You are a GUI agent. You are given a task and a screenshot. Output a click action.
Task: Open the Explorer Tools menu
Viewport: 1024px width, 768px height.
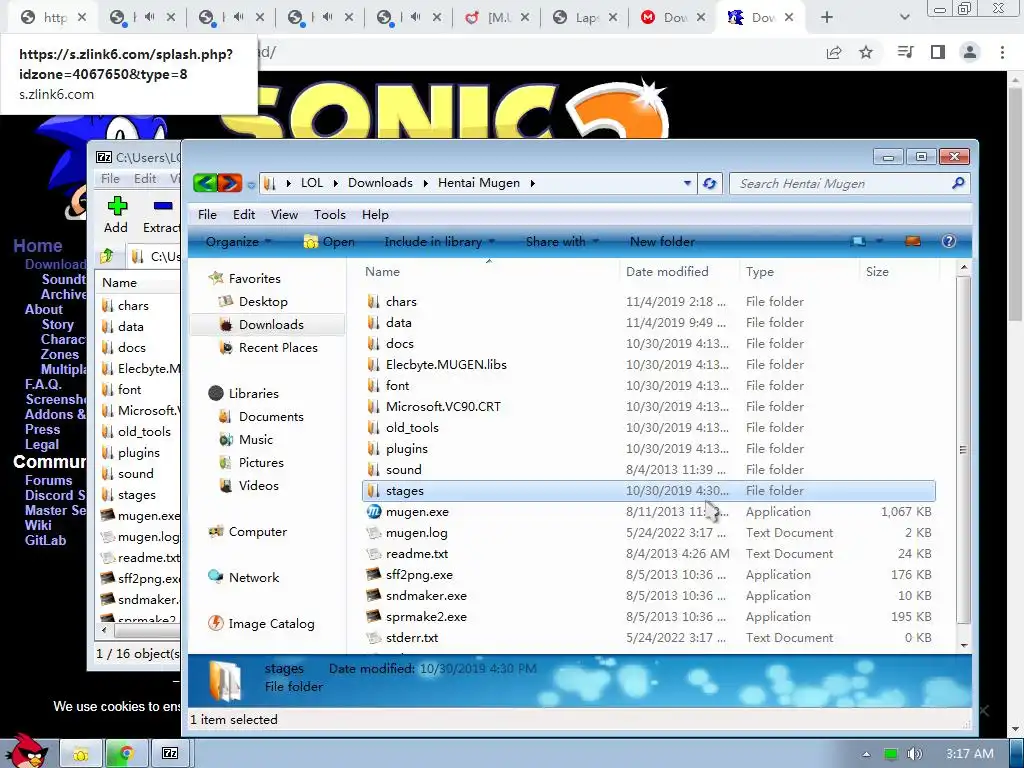coord(329,215)
